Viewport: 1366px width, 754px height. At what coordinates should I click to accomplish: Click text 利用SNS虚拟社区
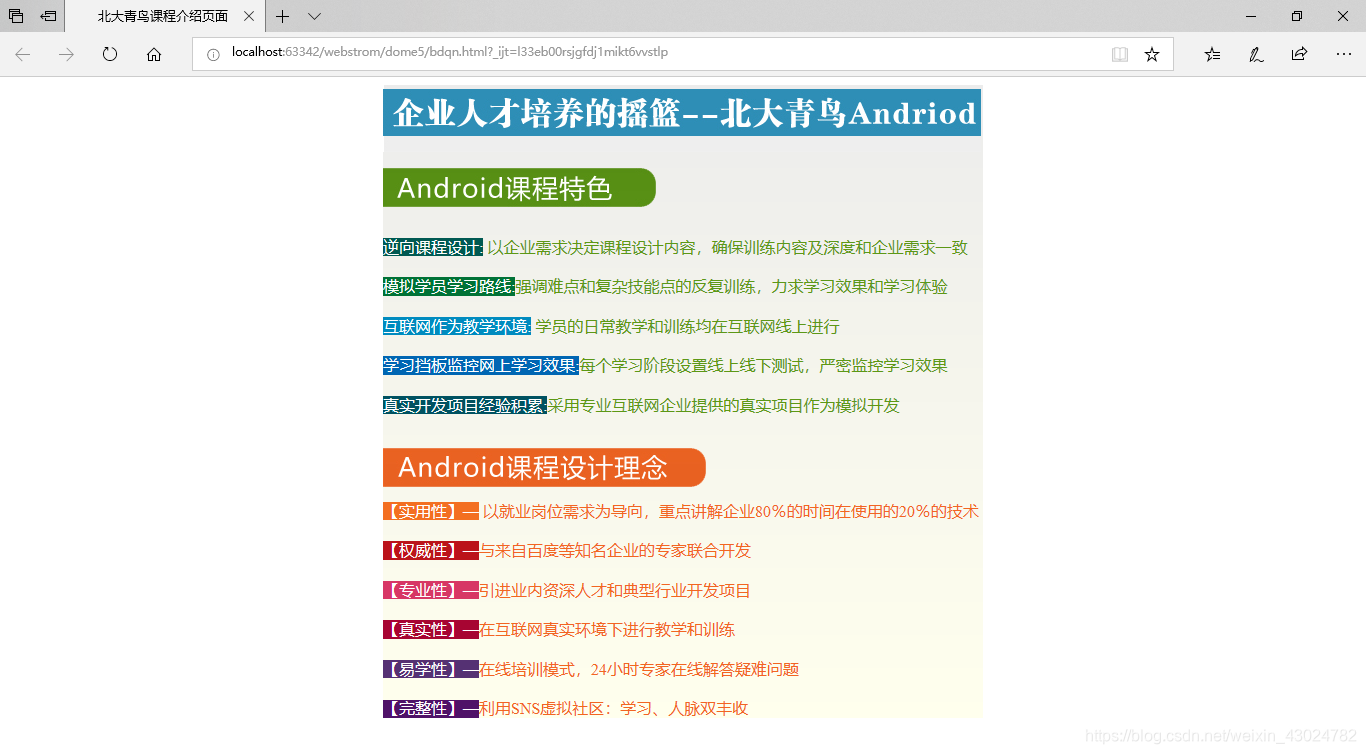(x=541, y=709)
